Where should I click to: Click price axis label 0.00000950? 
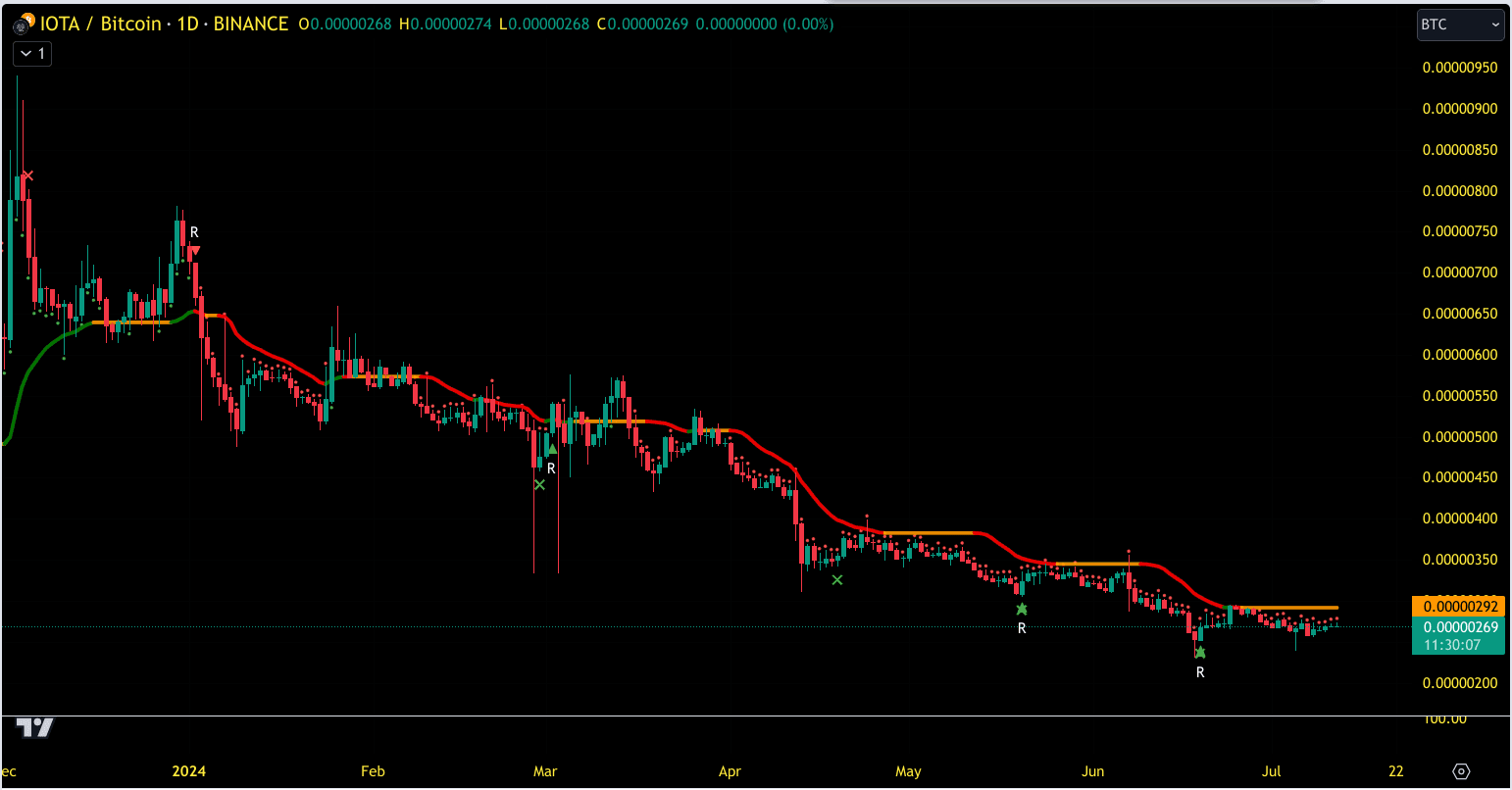(x=1460, y=68)
